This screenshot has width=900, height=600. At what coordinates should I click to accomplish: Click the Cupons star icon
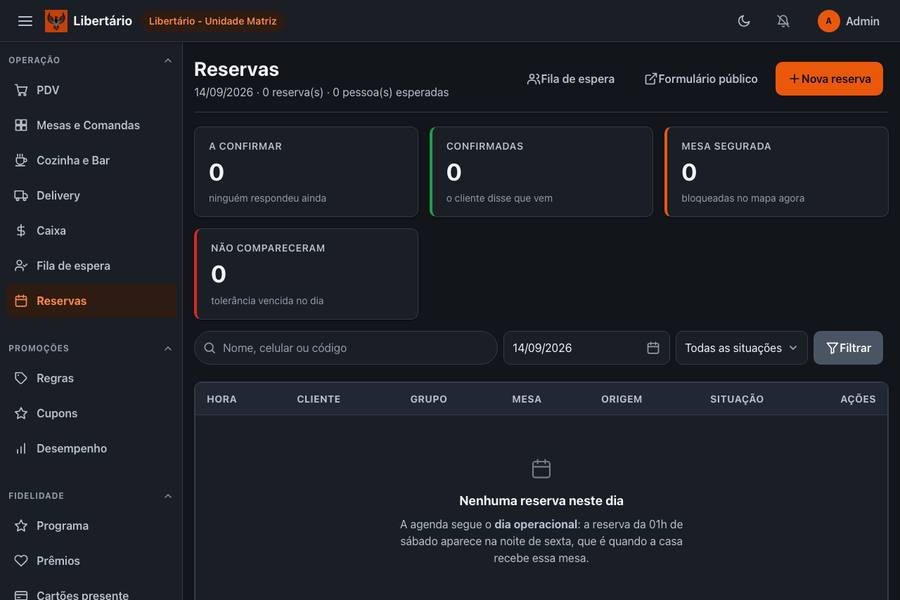pyautogui.click(x=21, y=413)
